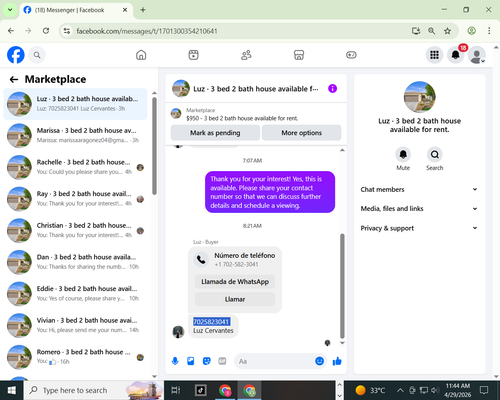Click the conversation list scrollbar
The width and height of the screenshot is (500, 400).
point(154,146)
